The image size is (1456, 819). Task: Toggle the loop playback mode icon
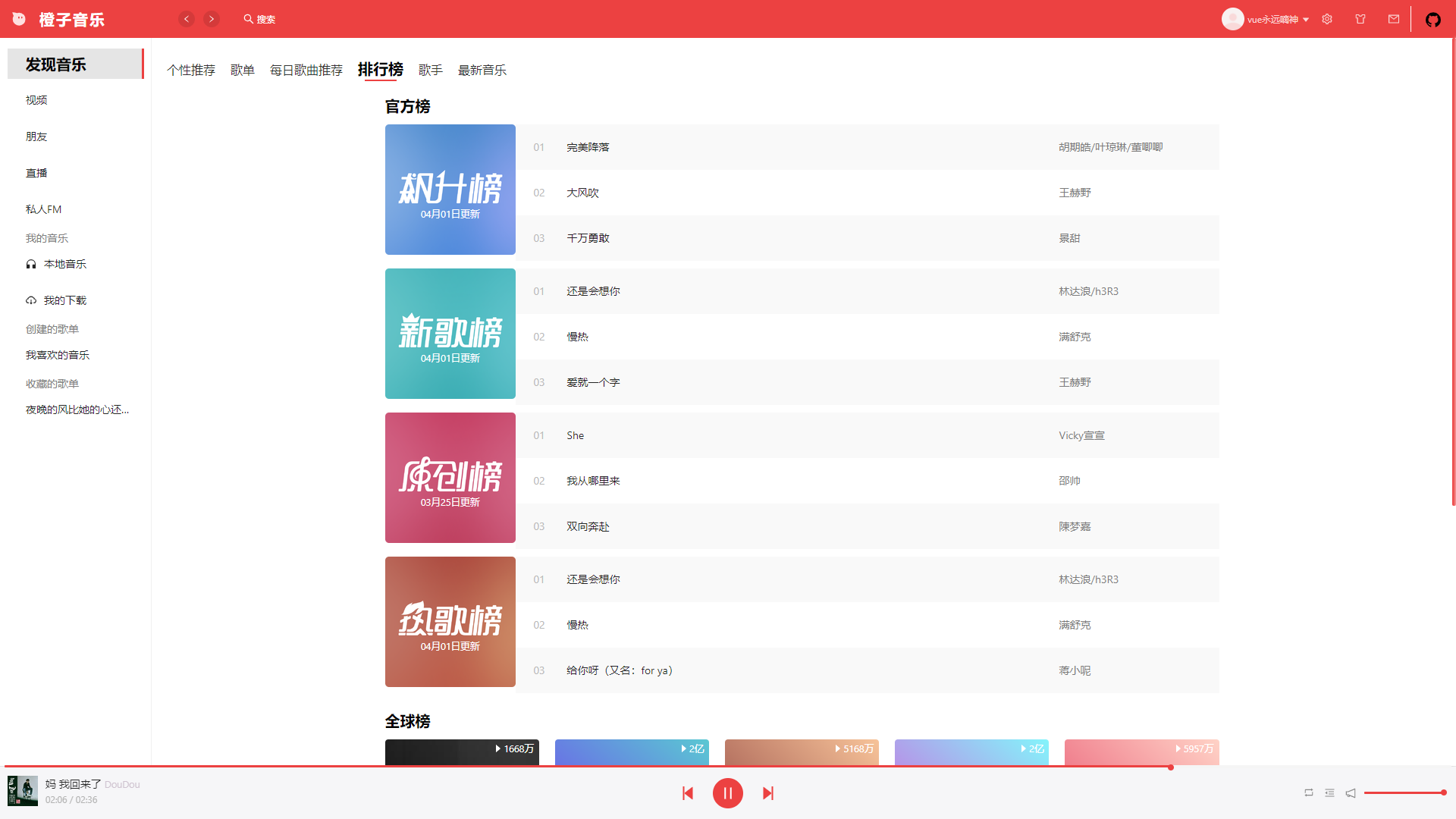coord(1308,792)
